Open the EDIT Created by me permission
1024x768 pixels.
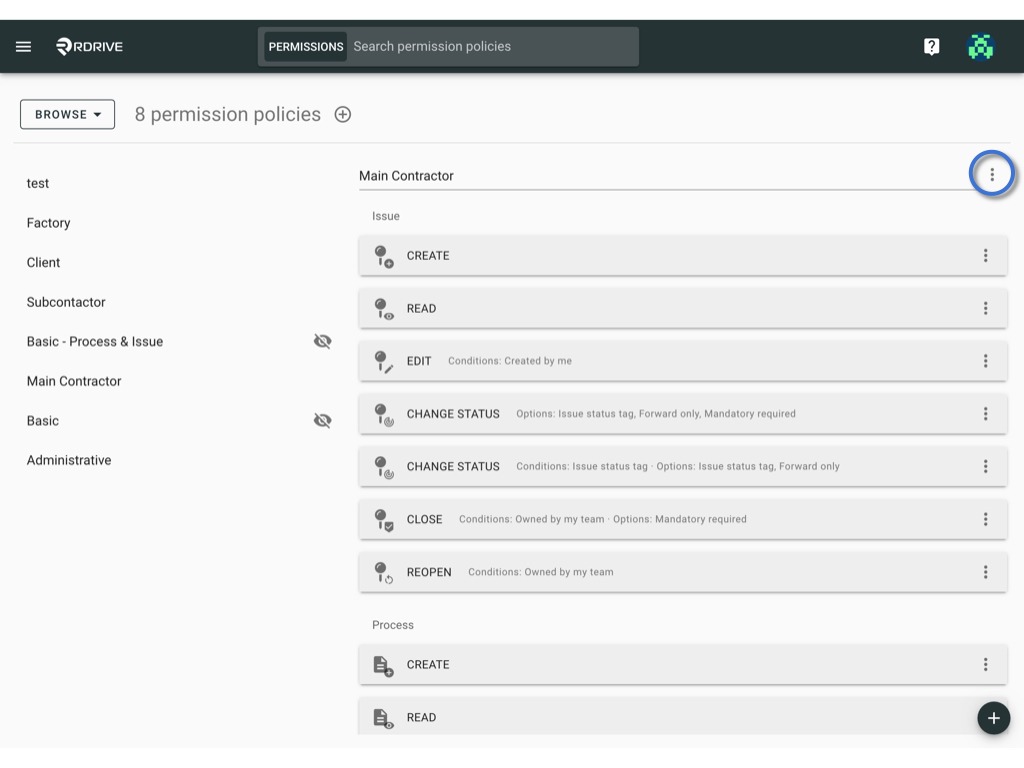(682, 361)
